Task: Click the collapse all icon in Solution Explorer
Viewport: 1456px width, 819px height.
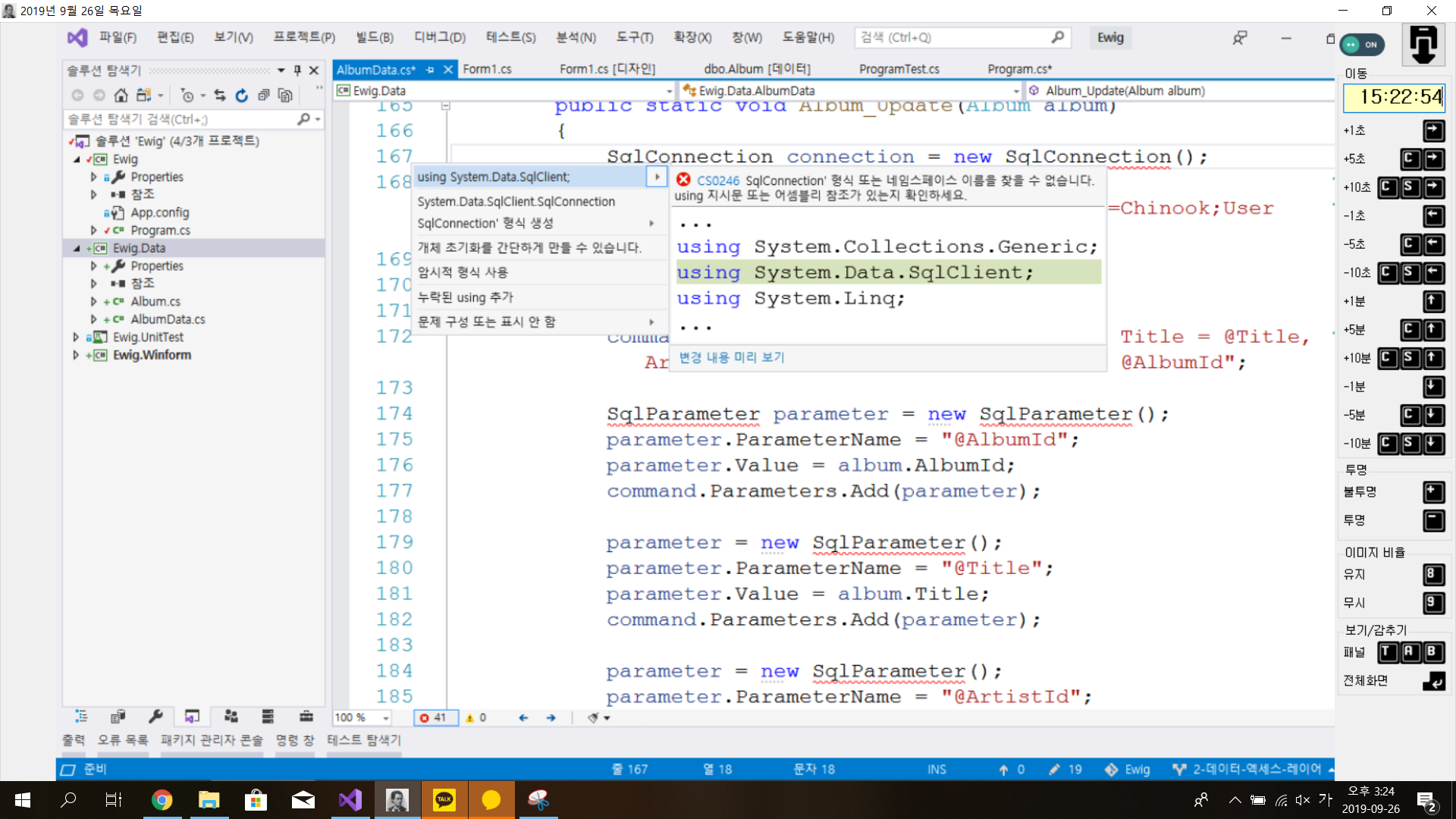Action: tap(263, 95)
